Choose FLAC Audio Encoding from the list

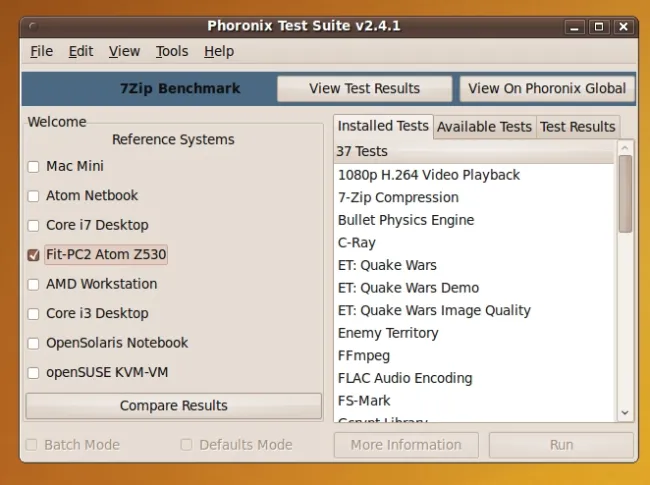point(405,378)
